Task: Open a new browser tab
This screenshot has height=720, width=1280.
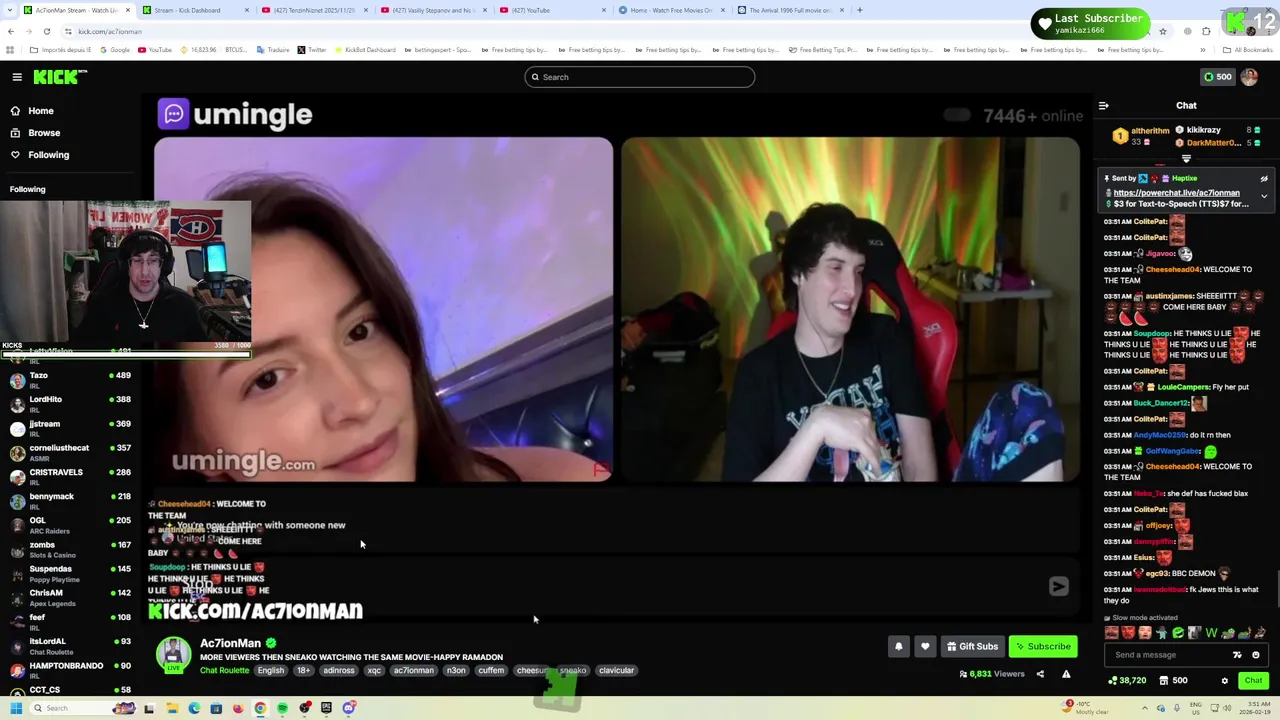Action: pyautogui.click(x=860, y=10)
